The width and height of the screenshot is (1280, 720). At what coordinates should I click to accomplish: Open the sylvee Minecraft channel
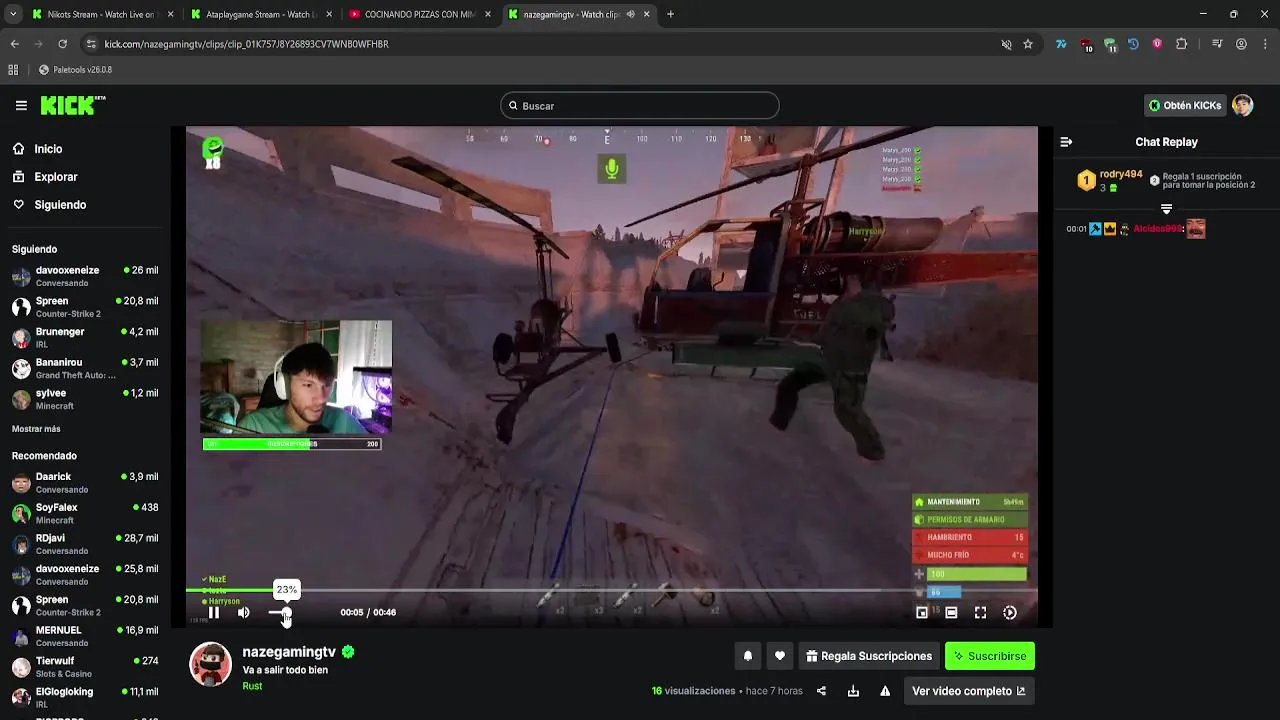point(85,399)
